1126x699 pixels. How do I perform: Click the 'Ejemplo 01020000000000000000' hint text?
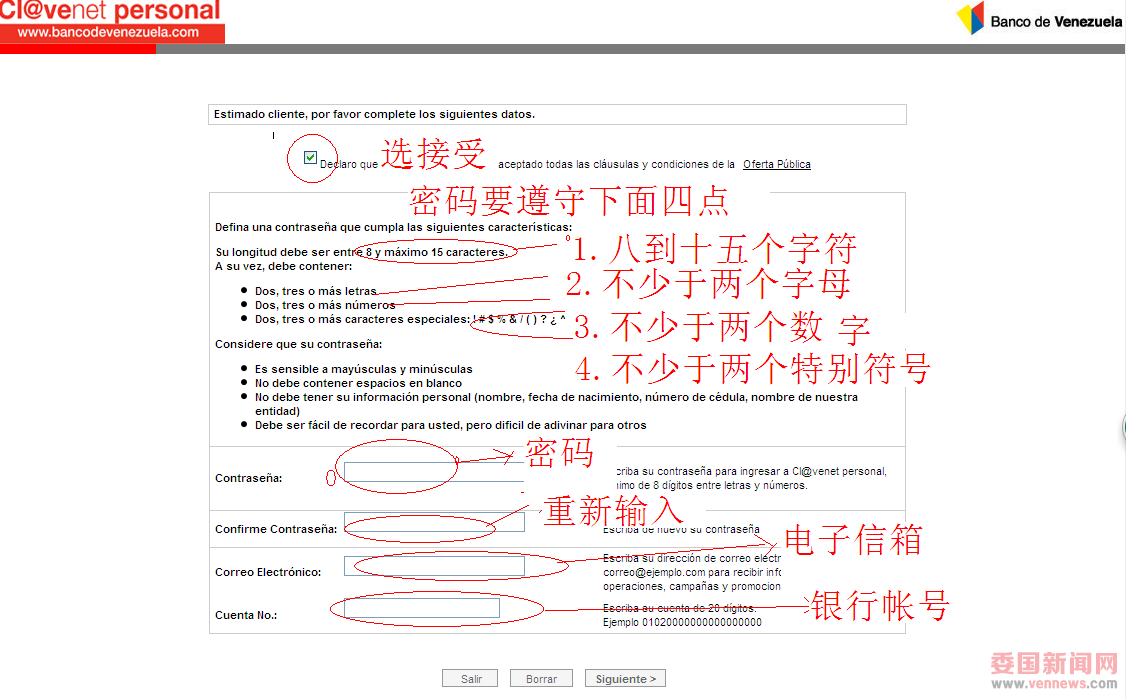click(x=682, y=623)
